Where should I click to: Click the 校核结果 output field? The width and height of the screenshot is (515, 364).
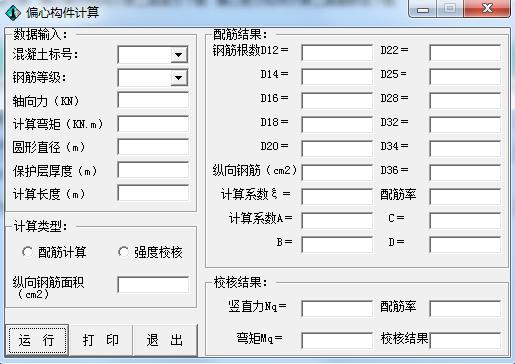465,341
